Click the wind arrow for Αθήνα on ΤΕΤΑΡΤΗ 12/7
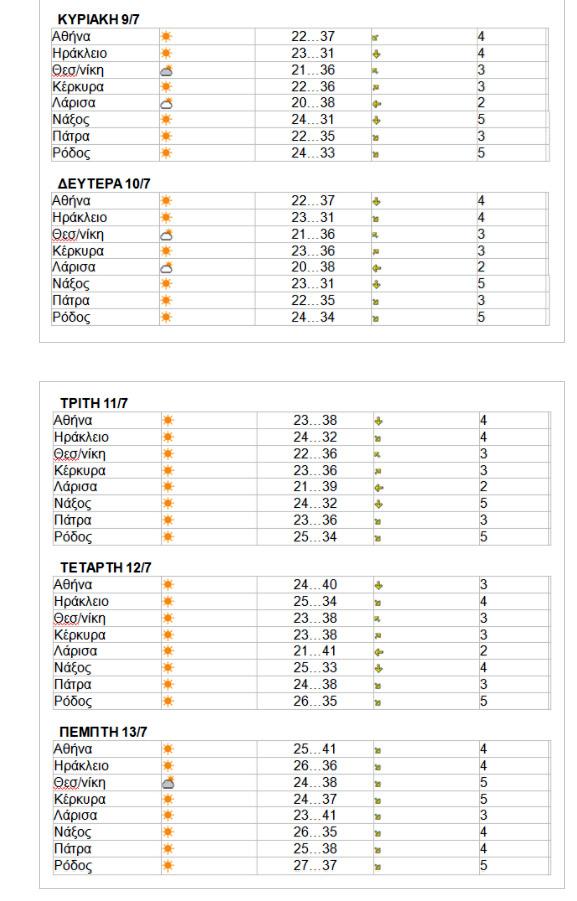This screenshot has width=577, height=901. (x=378, y=586)
